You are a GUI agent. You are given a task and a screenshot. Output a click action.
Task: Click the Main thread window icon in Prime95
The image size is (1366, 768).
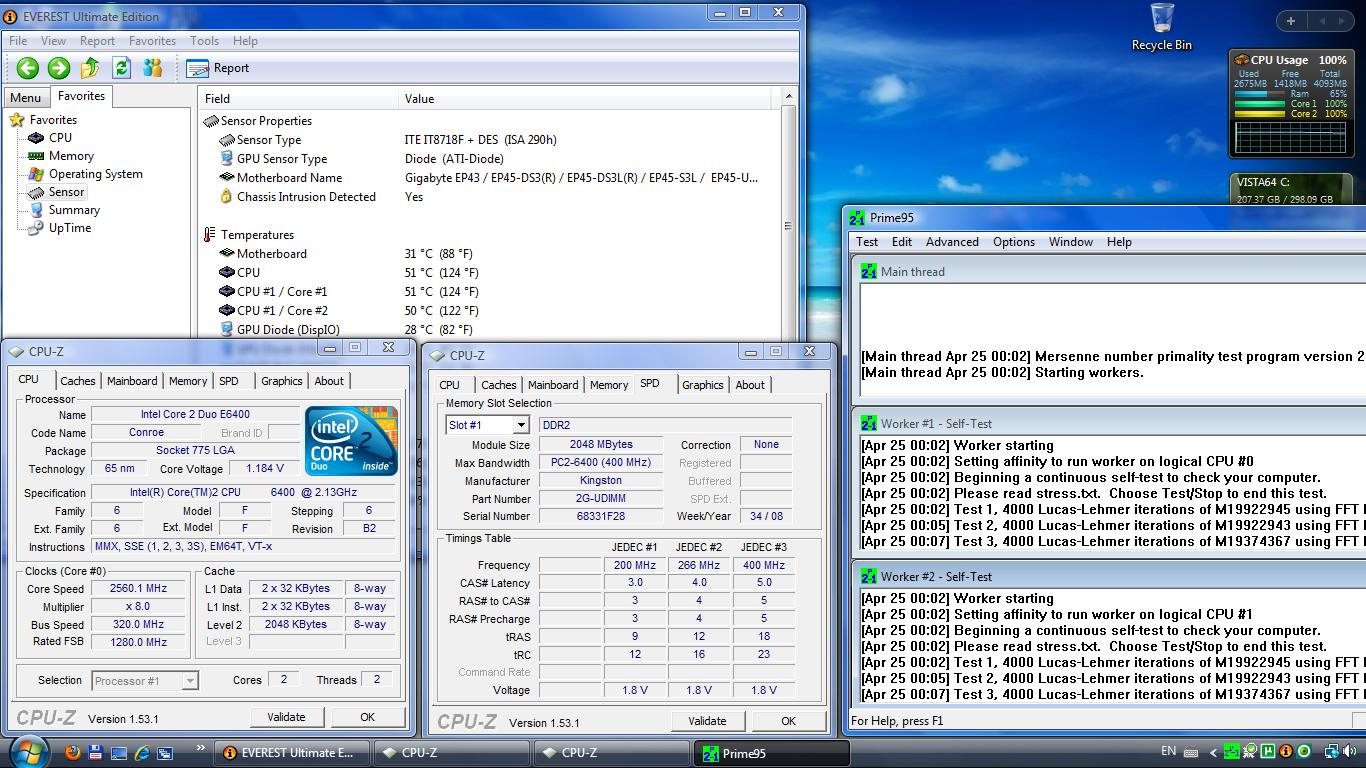pos(869,272)
